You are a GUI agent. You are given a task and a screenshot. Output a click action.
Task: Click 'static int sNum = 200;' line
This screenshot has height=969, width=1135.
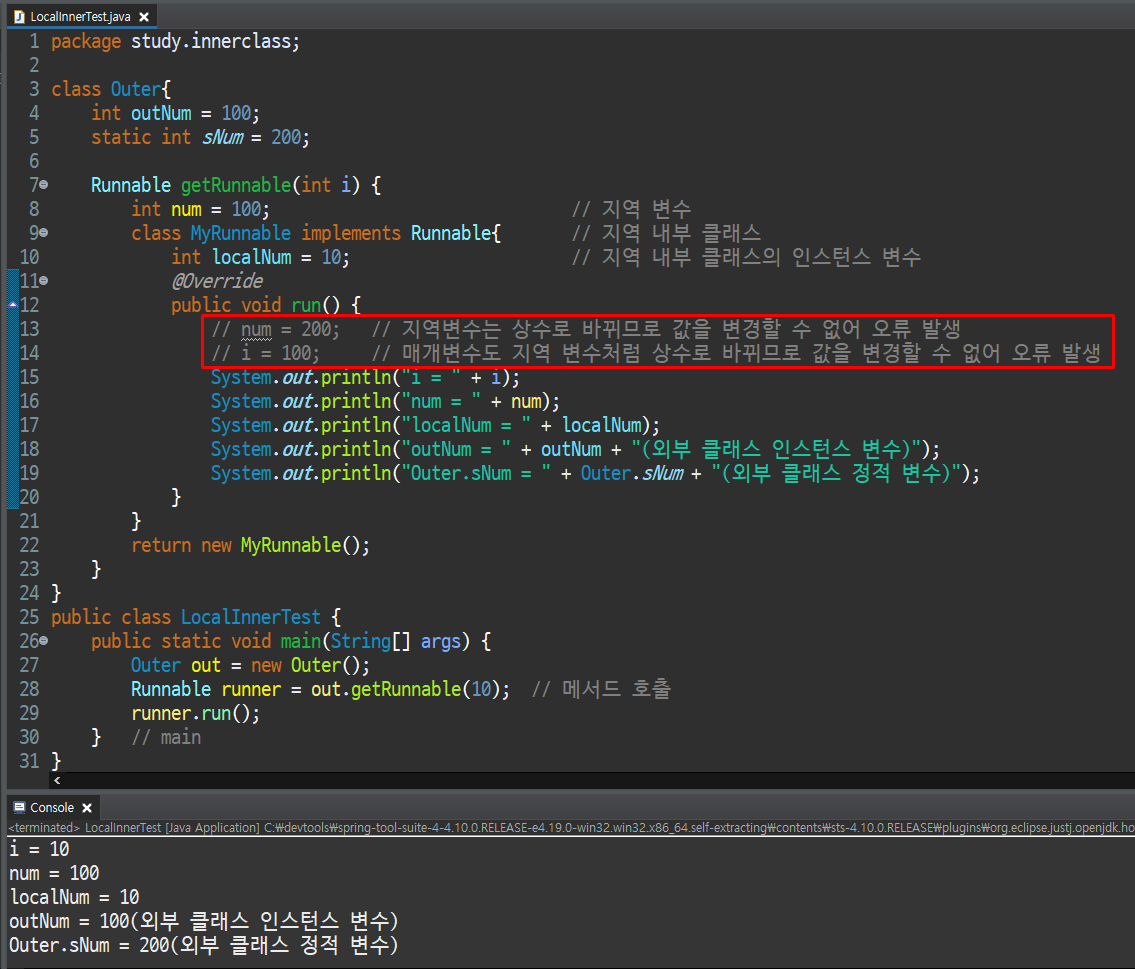tap(201, 137)
